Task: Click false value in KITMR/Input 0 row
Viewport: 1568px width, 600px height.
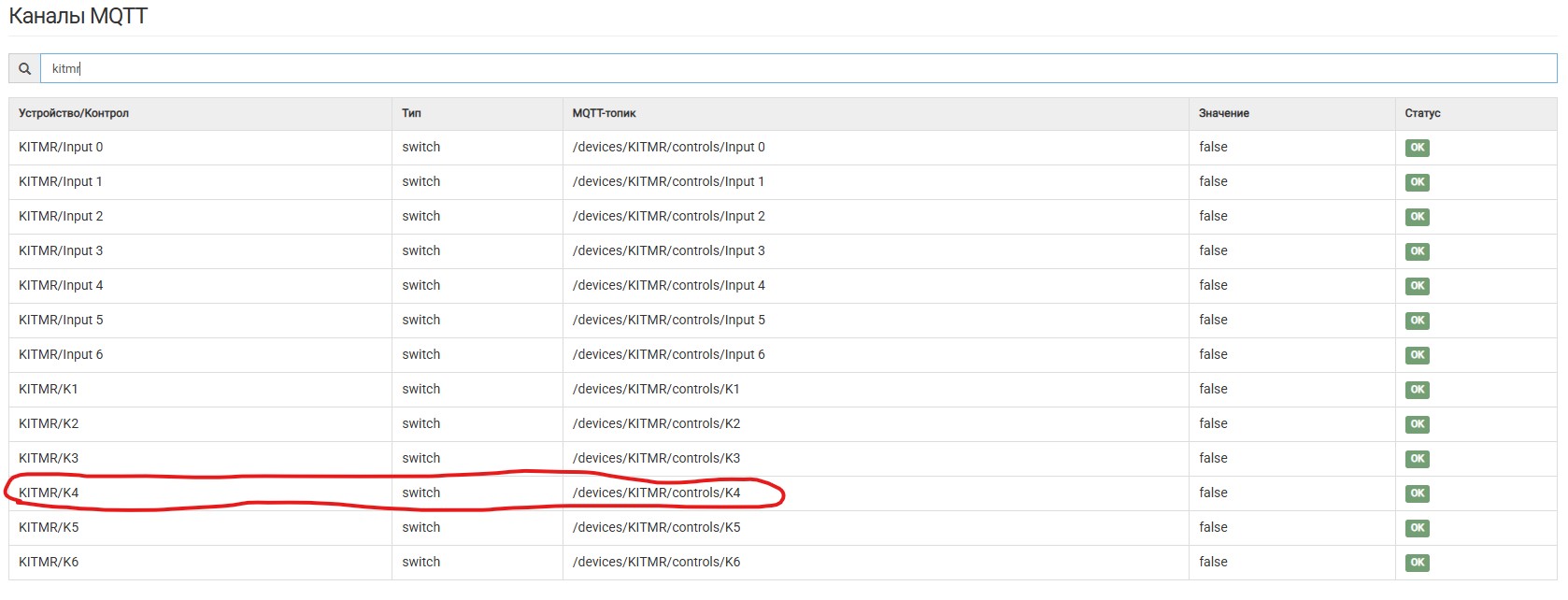Action: [1213, 147]
